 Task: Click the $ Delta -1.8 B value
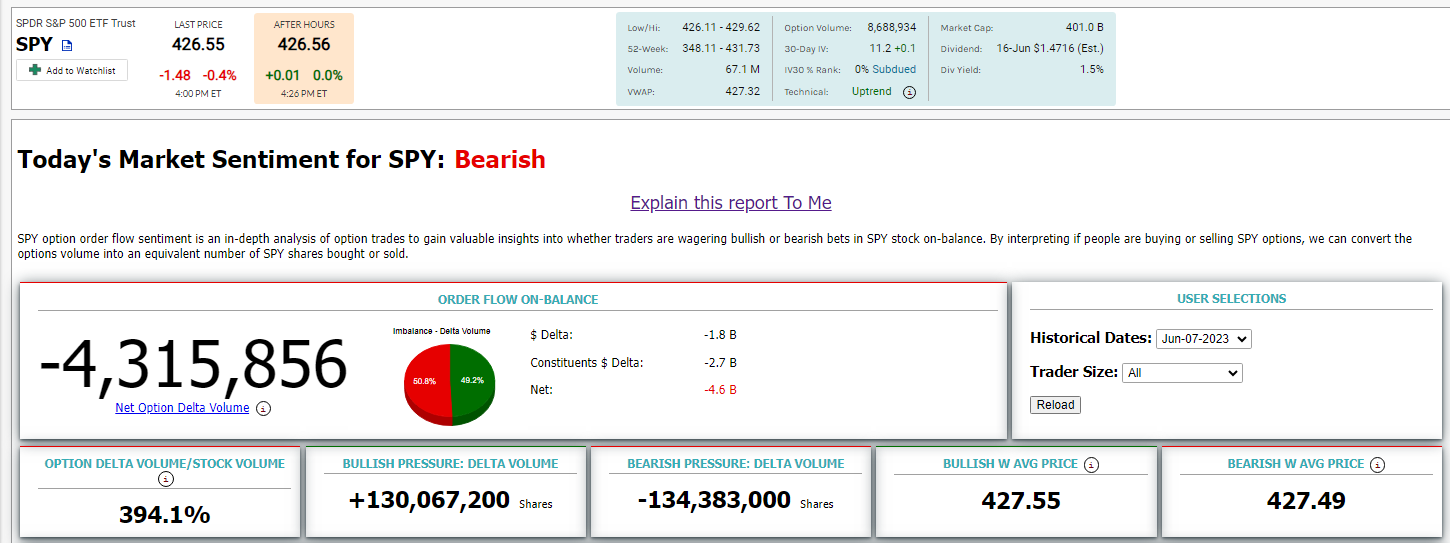click(720, 335)
